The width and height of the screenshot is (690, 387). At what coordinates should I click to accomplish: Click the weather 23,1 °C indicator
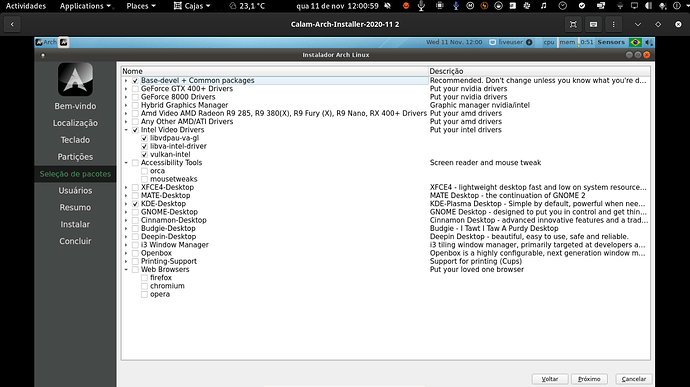click(x=247, y=6)
